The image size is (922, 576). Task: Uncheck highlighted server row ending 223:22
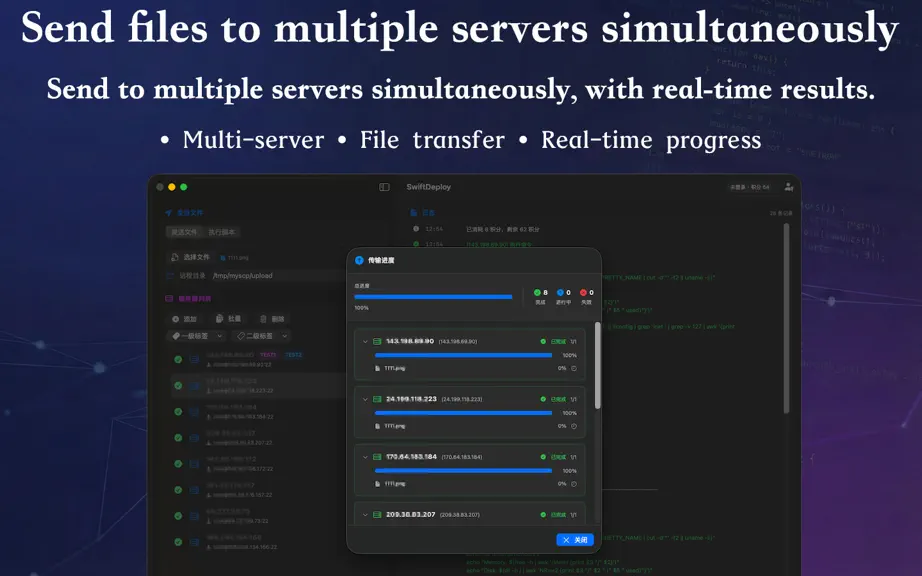click(x=178, y=386)
